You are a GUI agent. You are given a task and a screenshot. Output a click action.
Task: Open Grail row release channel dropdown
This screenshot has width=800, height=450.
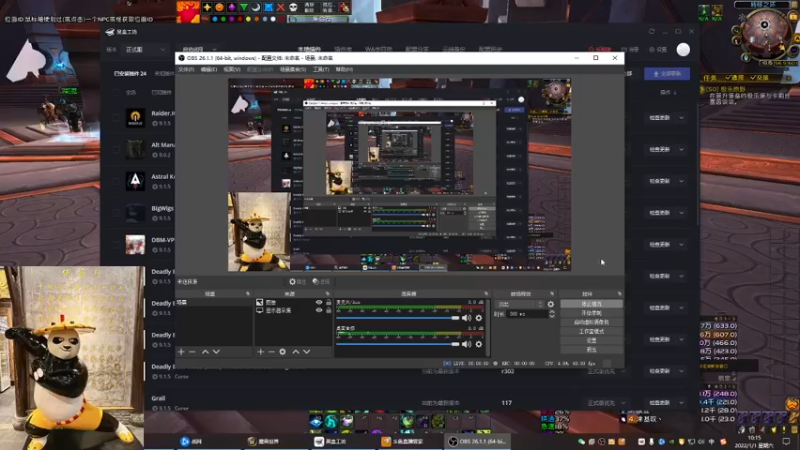click(606, 403)
